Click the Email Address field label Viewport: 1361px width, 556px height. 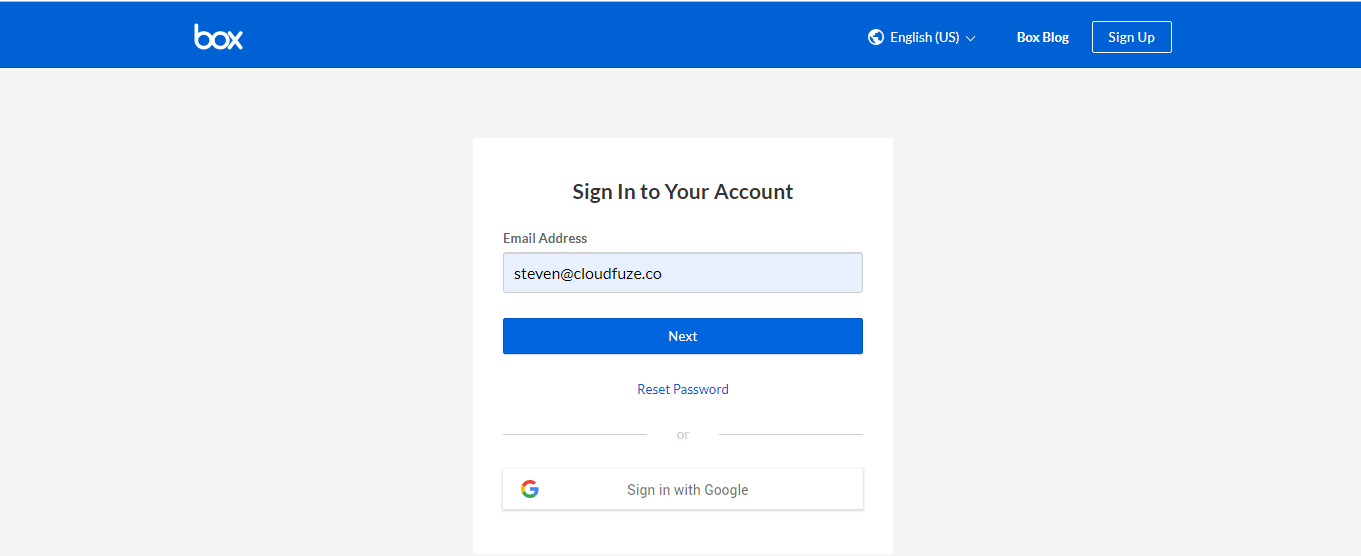545,238
